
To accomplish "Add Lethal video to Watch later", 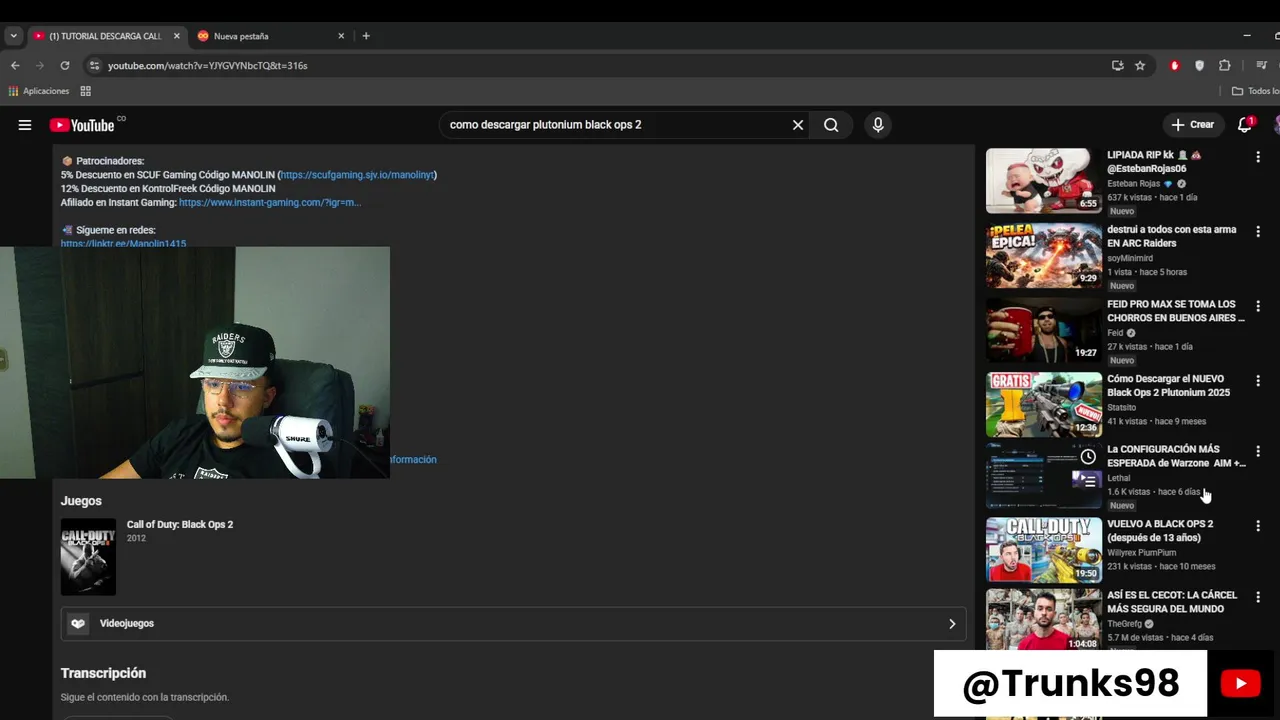I will click(1088, 456).
